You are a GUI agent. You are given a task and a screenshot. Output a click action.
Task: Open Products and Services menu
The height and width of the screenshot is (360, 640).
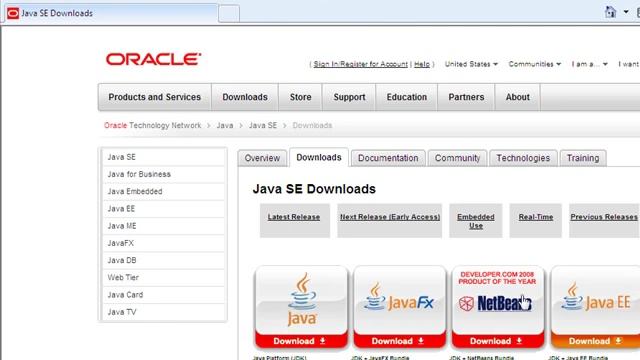pyautogui.click(x=155, y=97)
